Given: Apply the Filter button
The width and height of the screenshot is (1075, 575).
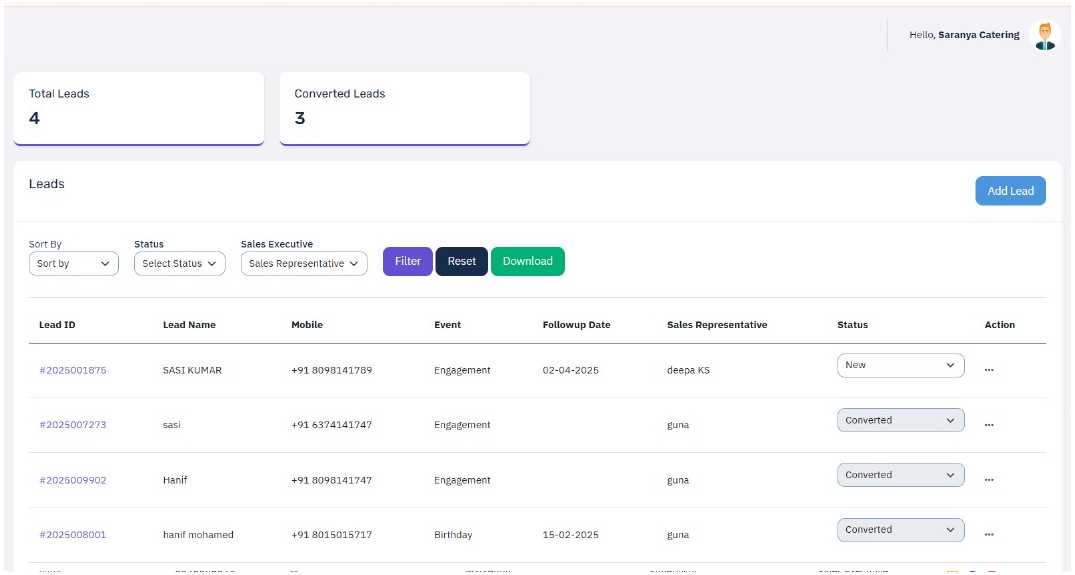Looking at the screenshot, I should click(x=408, y=262).
